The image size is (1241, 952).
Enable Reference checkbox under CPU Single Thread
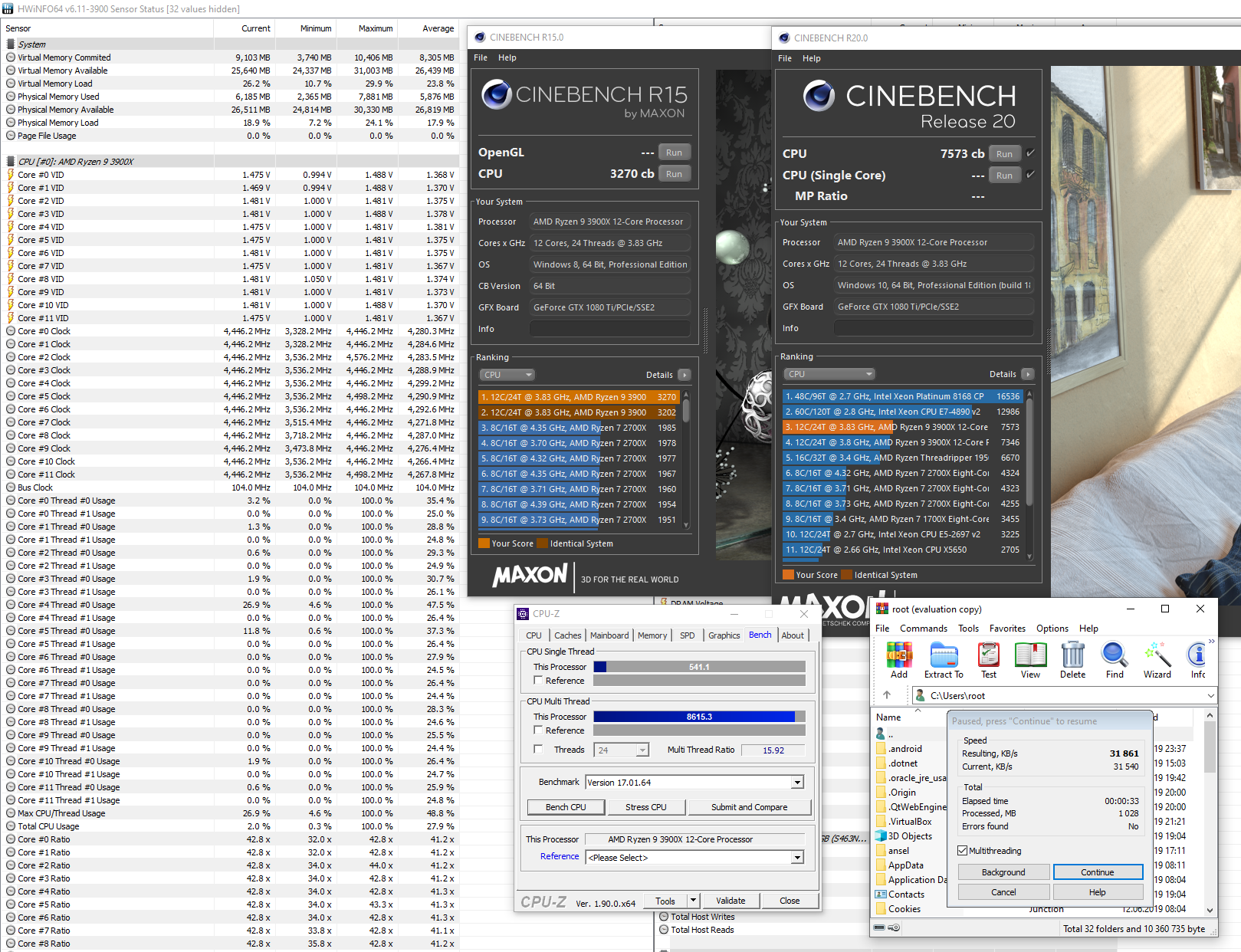[539, 681]
